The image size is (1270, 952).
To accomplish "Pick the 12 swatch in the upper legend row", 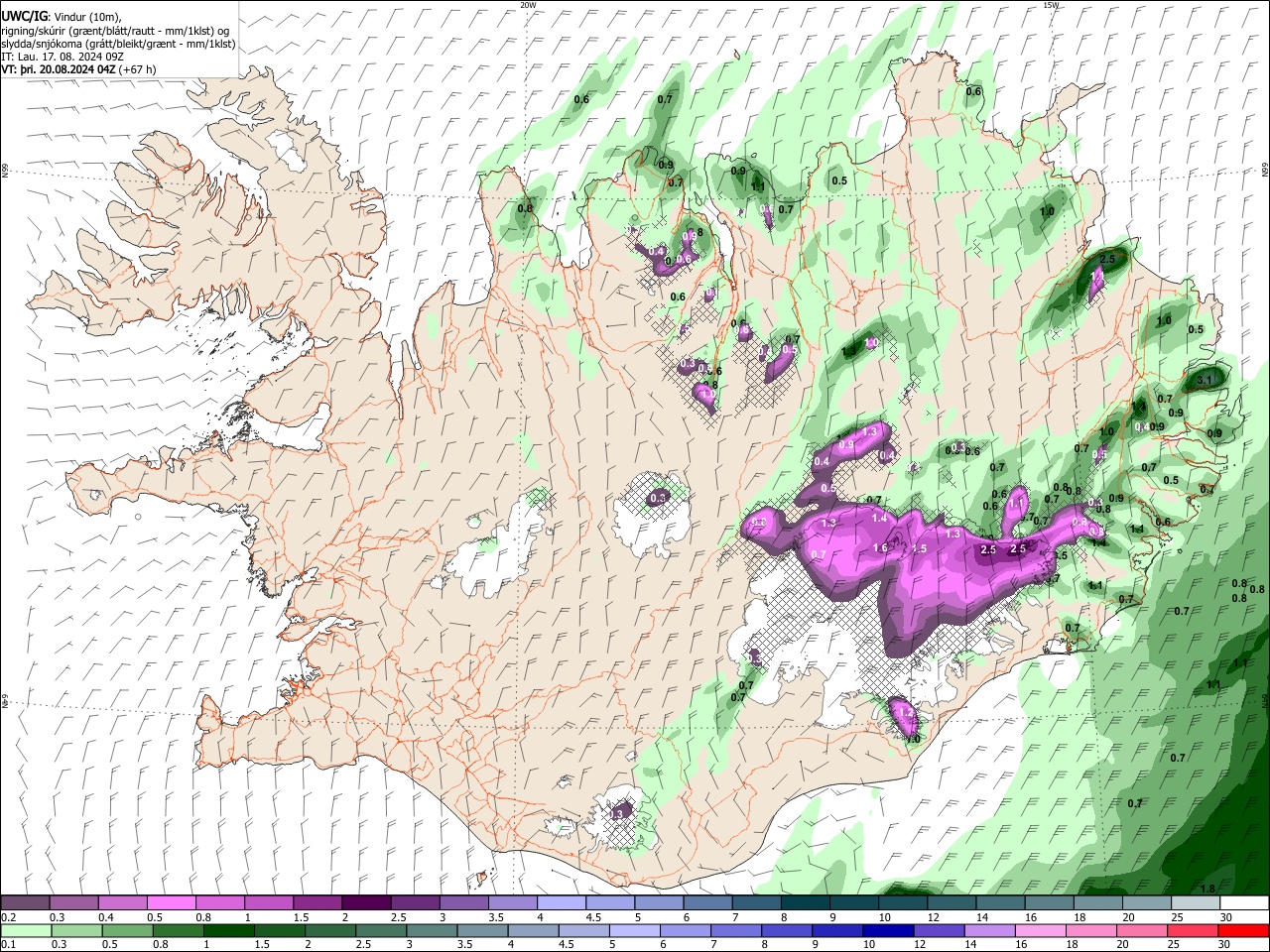I will coord(951,903).
